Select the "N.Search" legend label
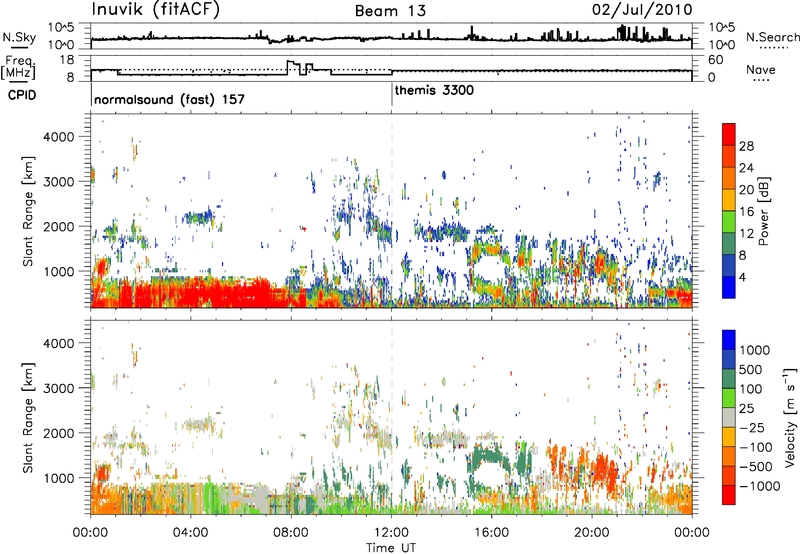This screenshot has height=554, width=800. [x=773, y=37]
